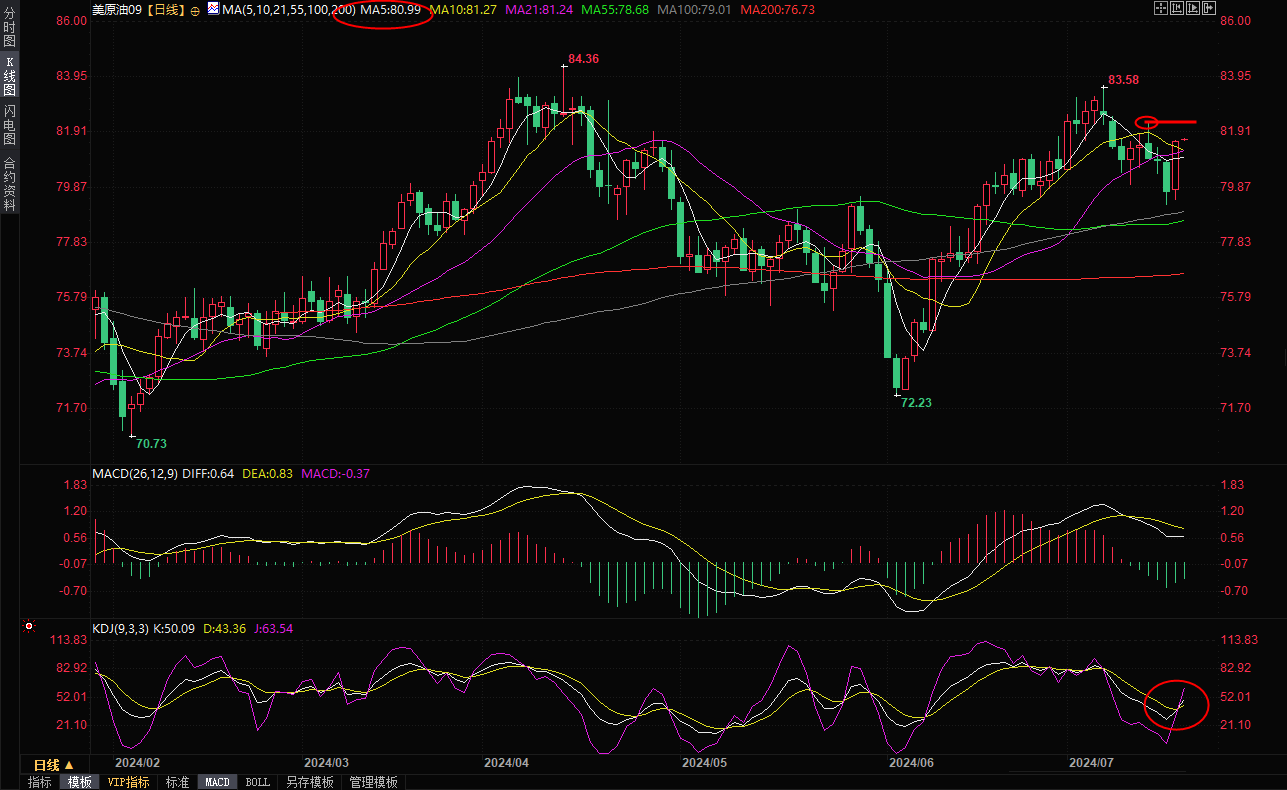Open 管理模板 template manager
This screenshot has width=1287, height=790.
pyautogui.click(x=373, y=782)
